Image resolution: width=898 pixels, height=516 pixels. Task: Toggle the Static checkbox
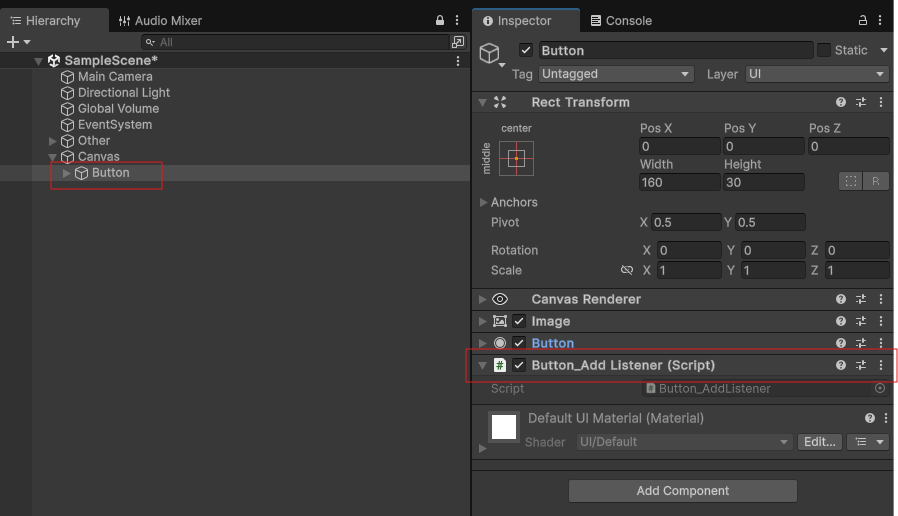824,50
